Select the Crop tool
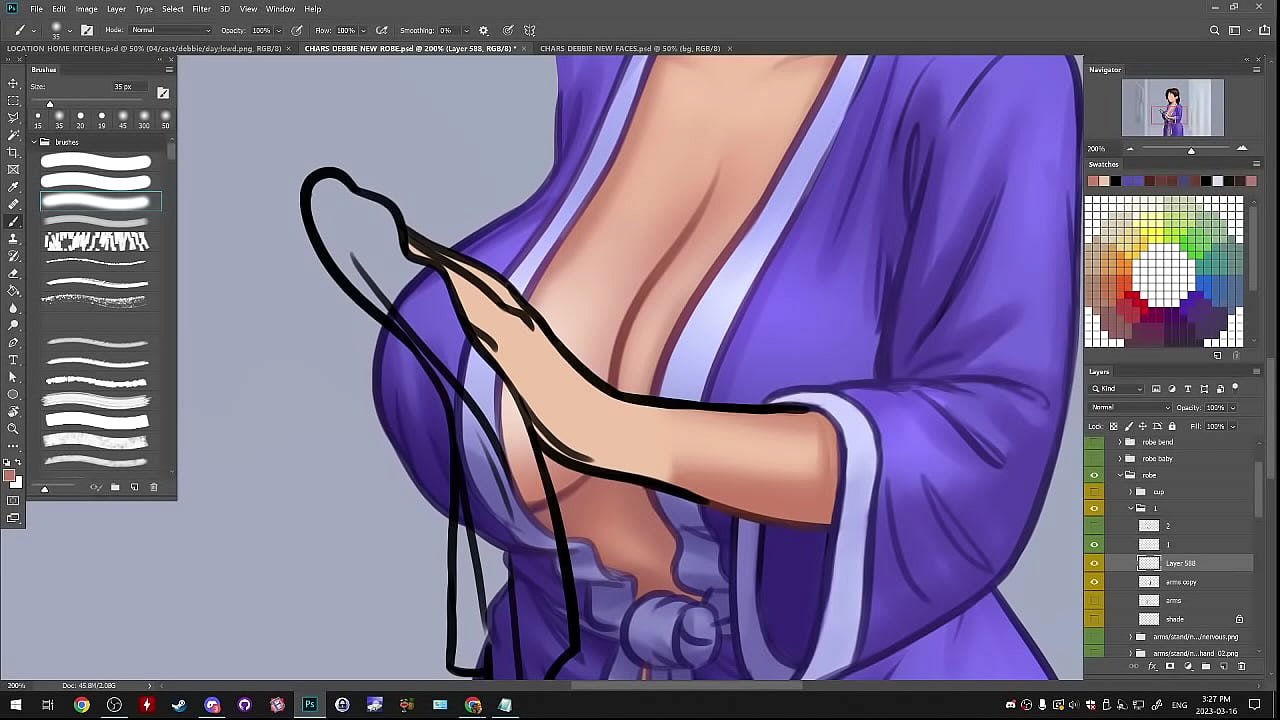 [13, 152]
